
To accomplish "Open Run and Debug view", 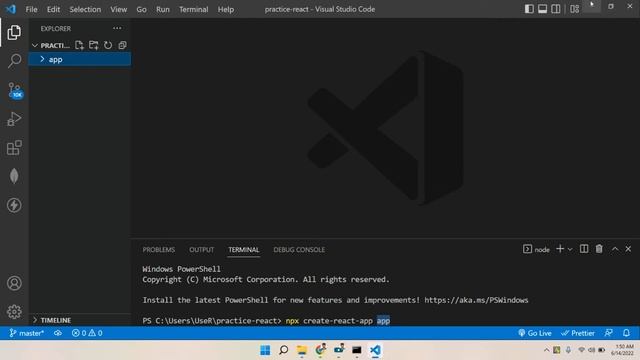I will click(x=14, y=119).
